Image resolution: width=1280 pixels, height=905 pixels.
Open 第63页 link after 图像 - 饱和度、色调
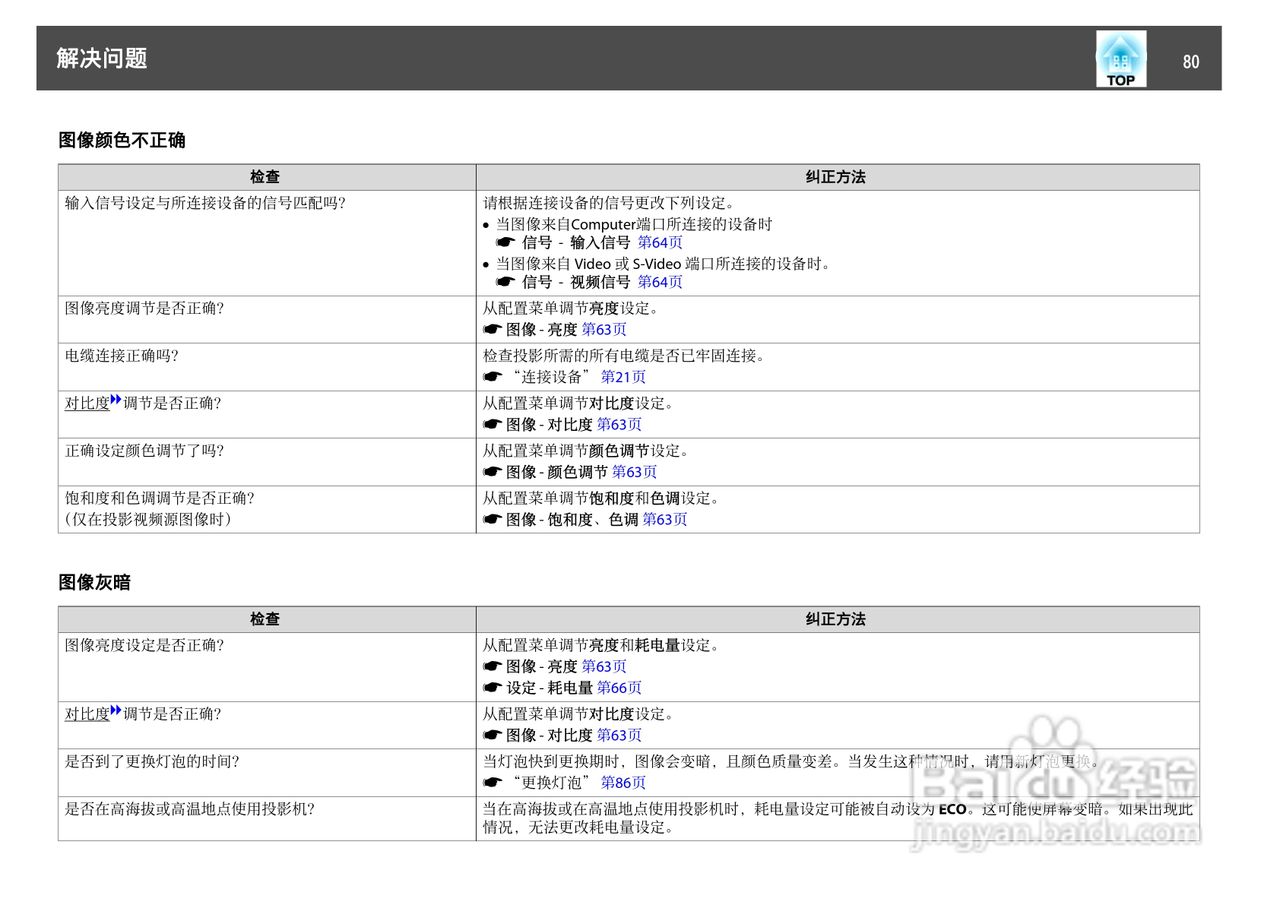tap(665, 519)
